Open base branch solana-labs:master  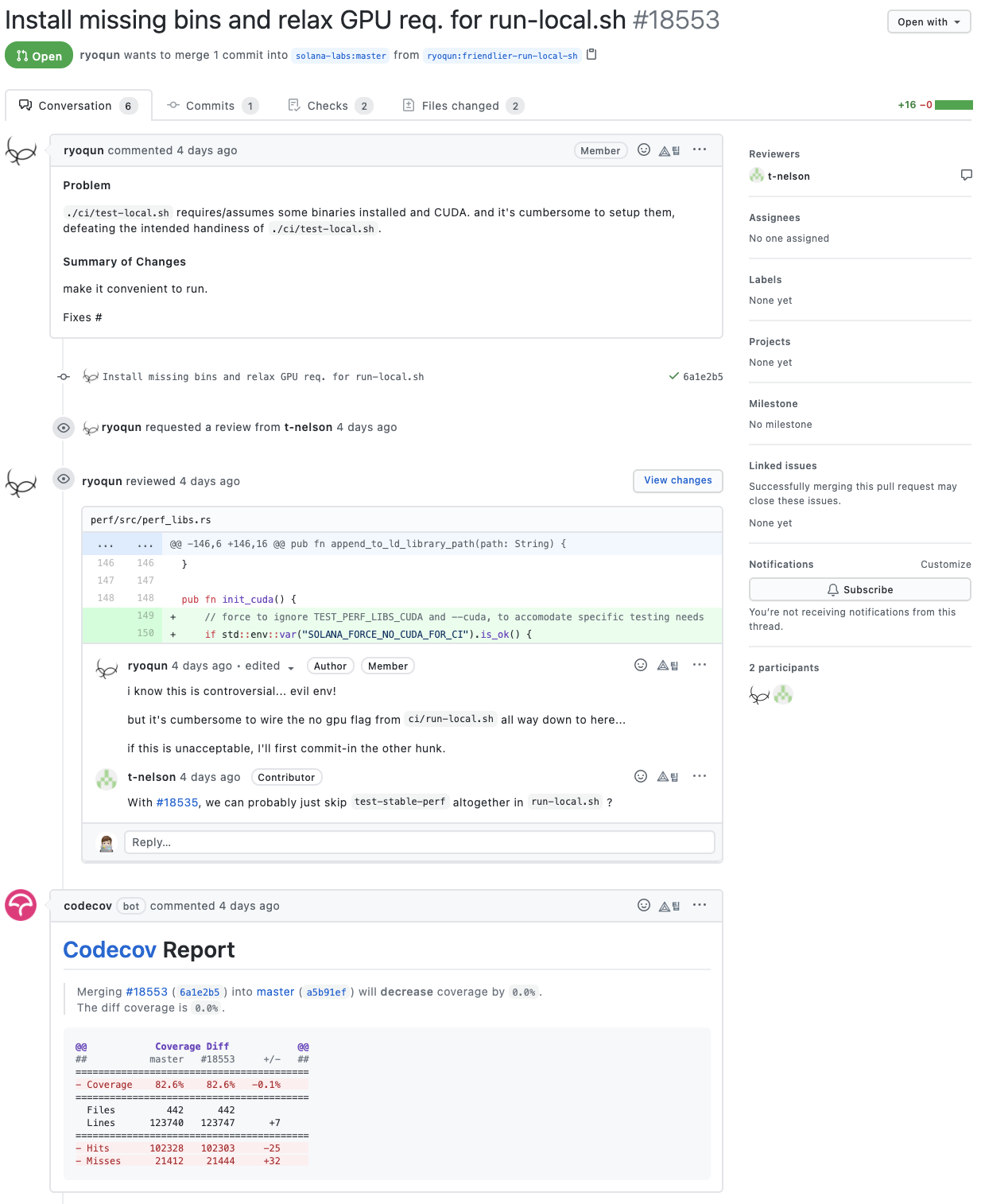coord(341,56)
